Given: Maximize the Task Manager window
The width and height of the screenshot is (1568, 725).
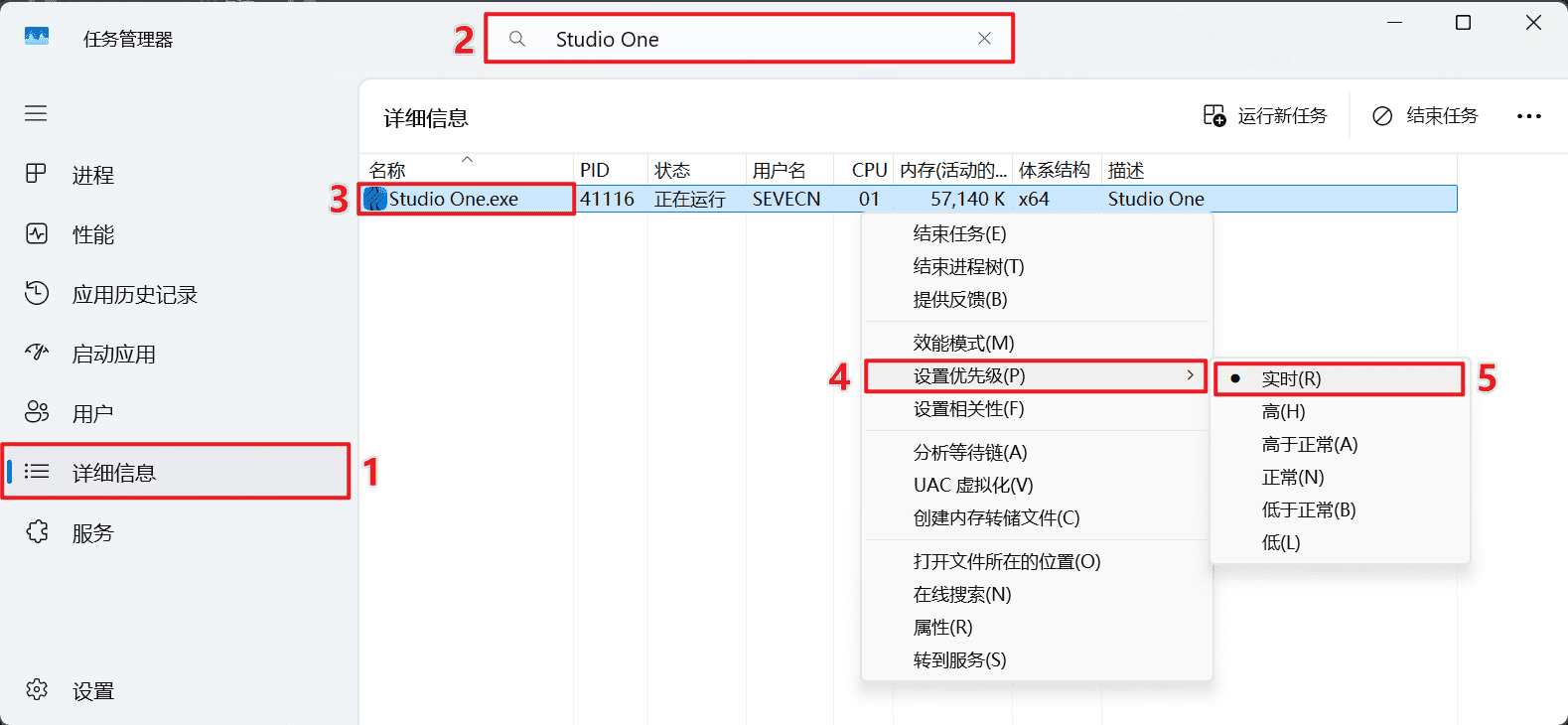Looking at the screenshot, I should point(1463,22).
